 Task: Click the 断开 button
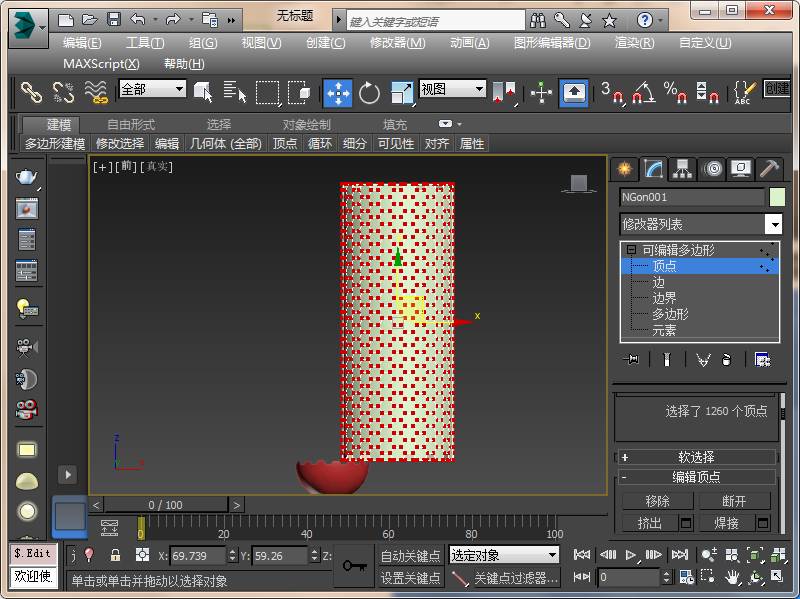tap(734, 501)
